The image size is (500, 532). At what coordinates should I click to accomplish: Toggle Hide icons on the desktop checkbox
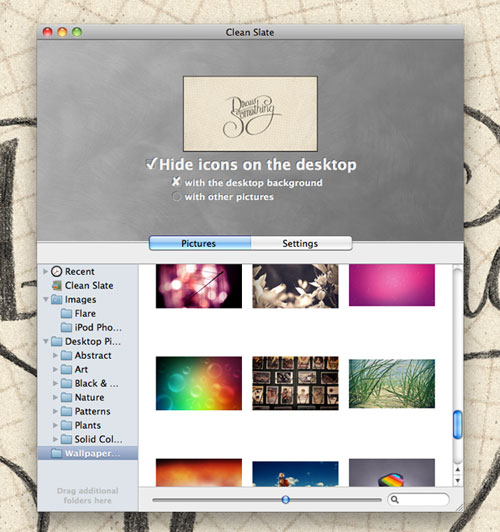[151, 164]
